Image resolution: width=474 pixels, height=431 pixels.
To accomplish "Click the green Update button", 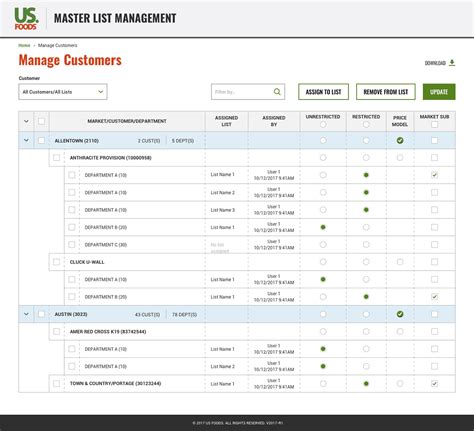I will point(439,92).
